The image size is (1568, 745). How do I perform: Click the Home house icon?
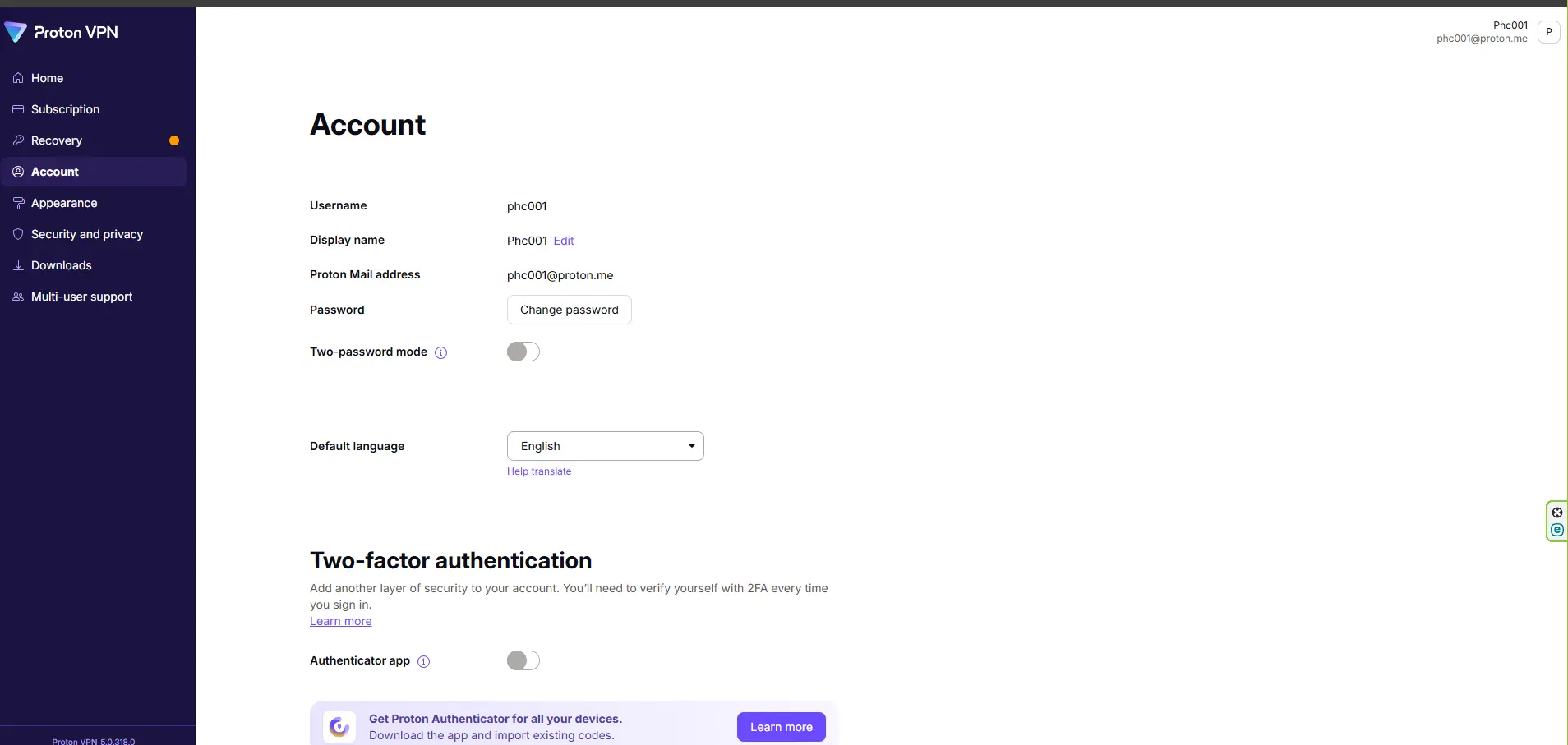18,78
